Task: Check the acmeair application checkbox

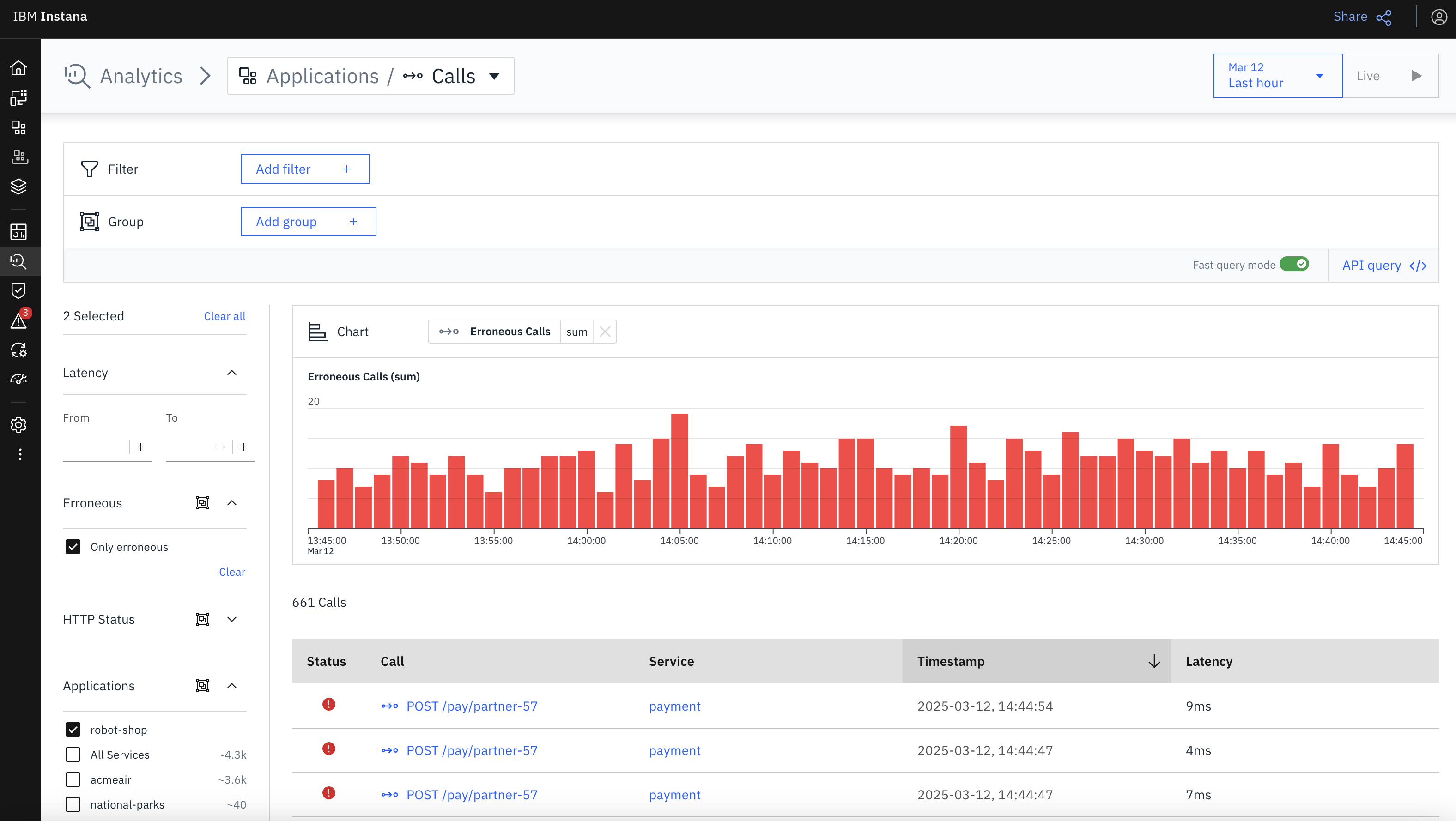Action: [73, 779]
